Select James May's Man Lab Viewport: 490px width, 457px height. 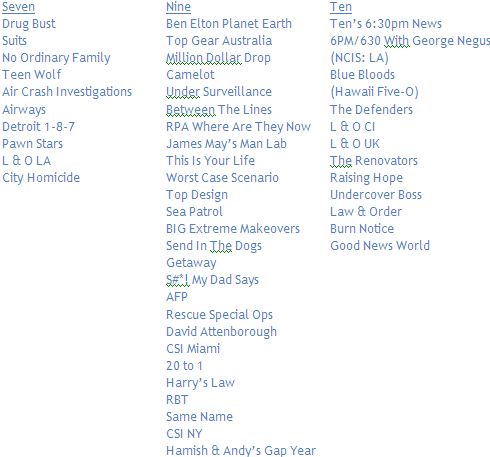tap(226, 144)
